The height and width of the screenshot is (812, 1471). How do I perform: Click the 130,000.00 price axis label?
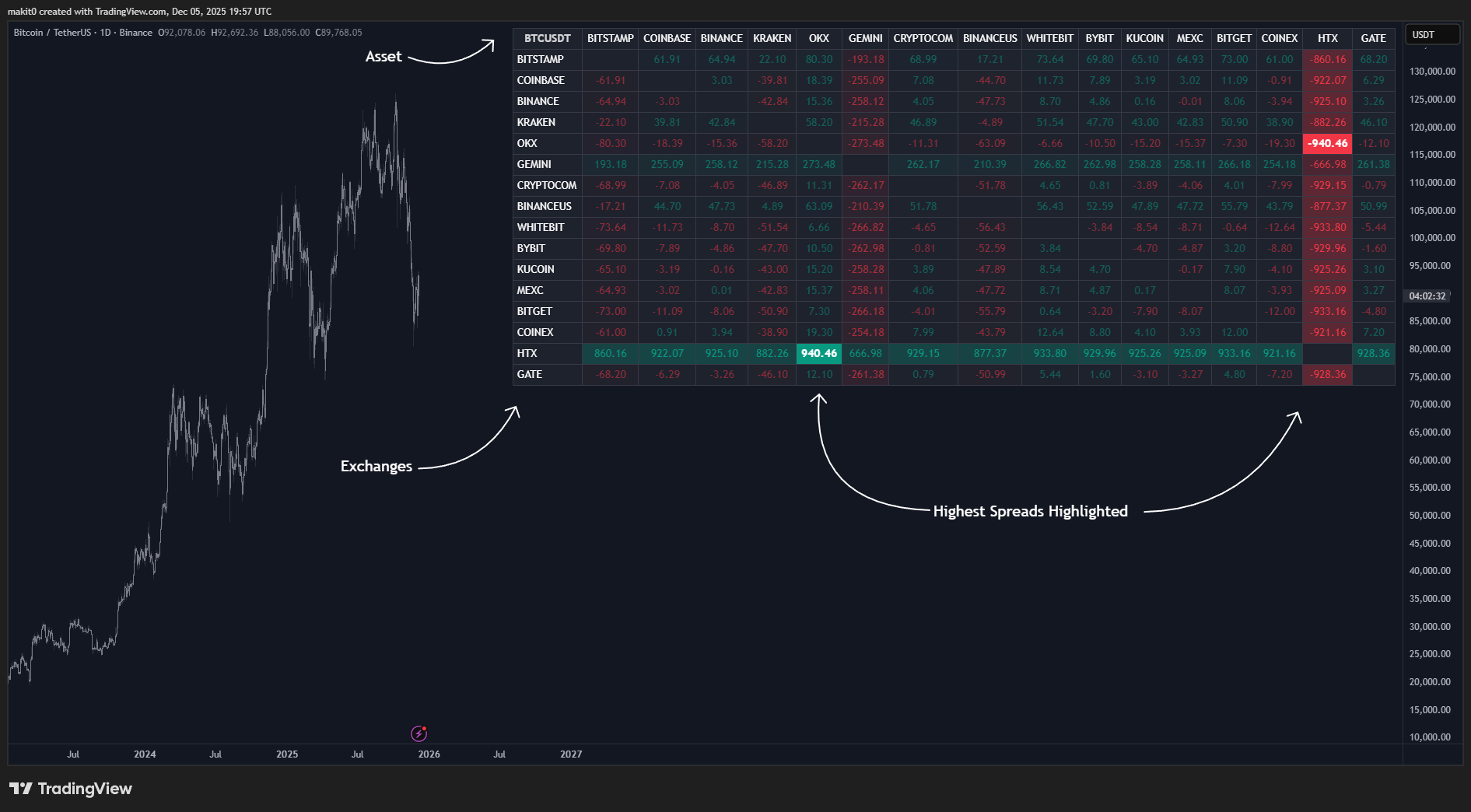[x=1432, y=72]
